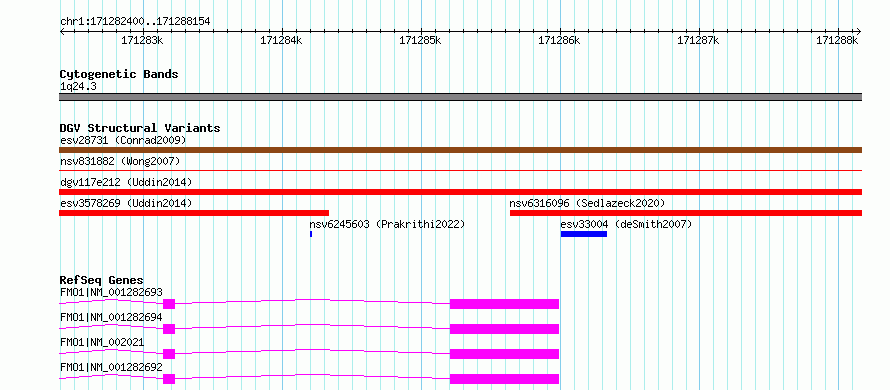This screenshot has height=390, width=890.
Task: Click the chr1:171282400..171288154 region label
Action: click(x=135, y=22)
